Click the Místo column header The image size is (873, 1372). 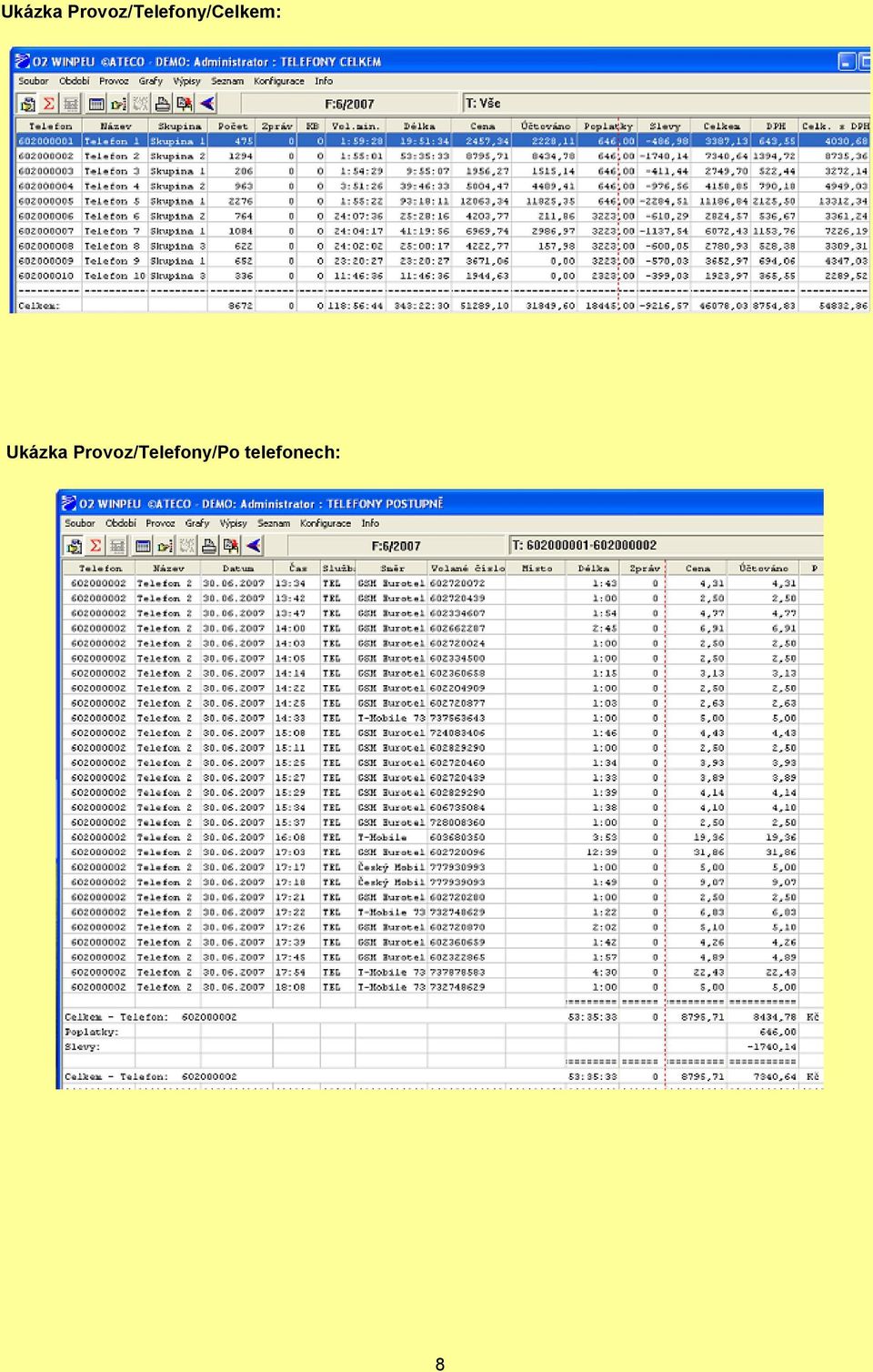coord(537,569)
